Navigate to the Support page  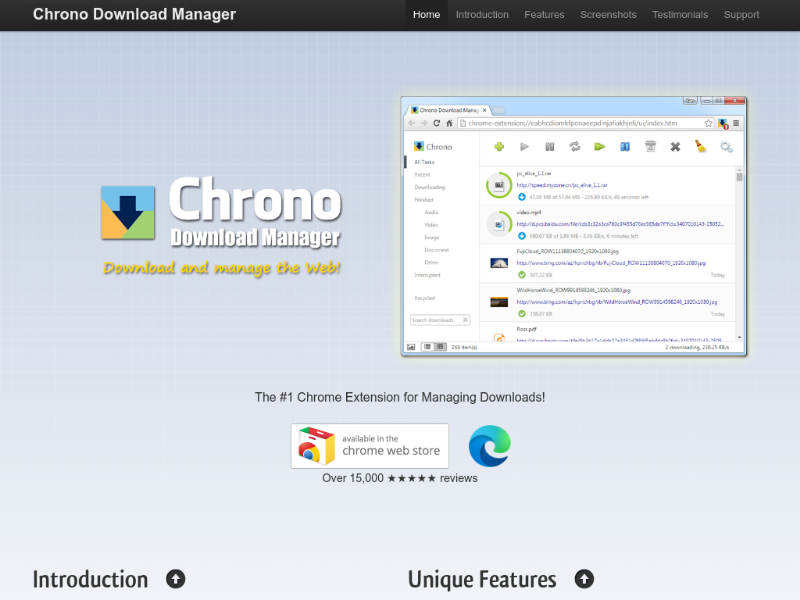click(x=741, y=15)
